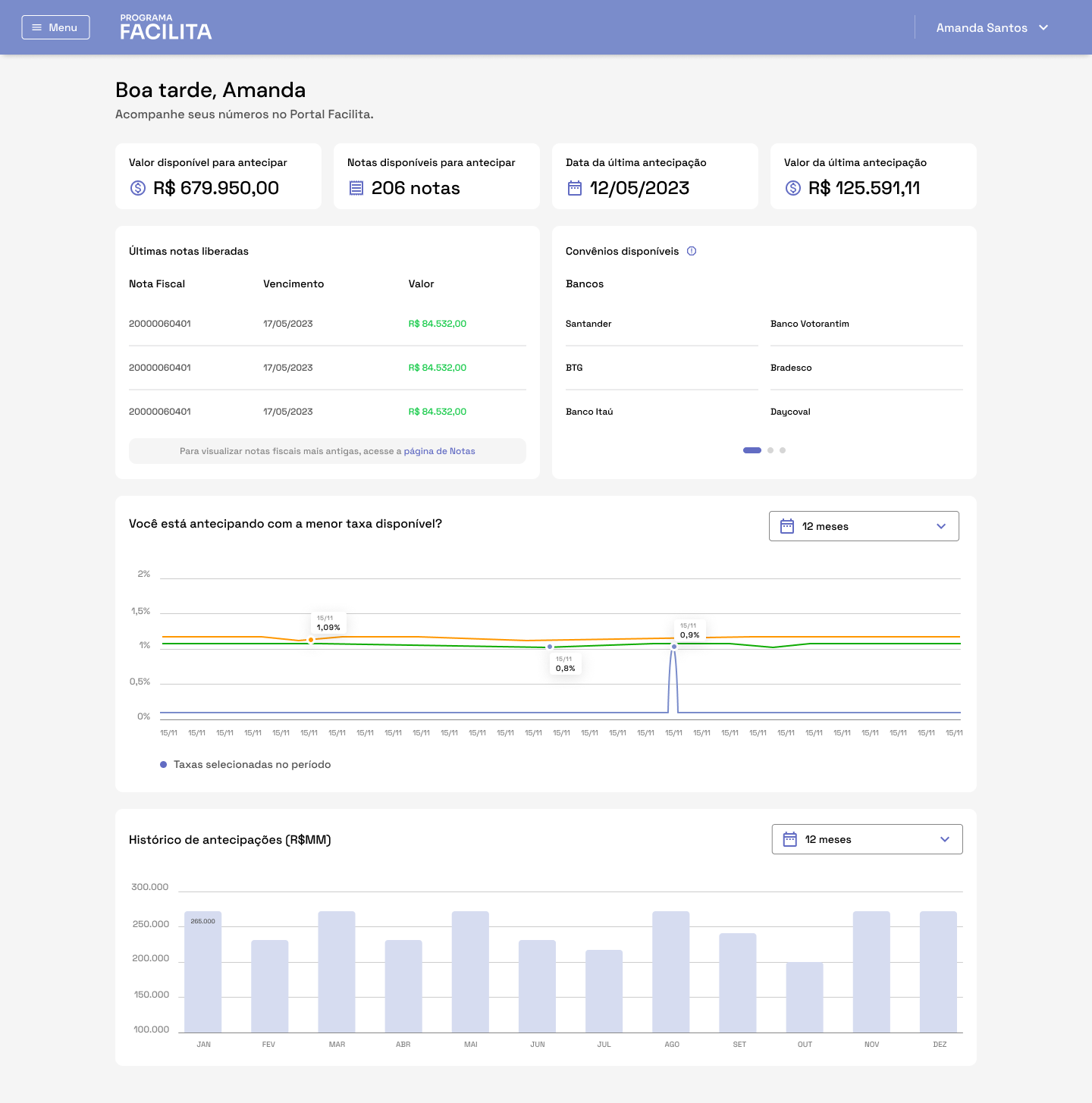This screenshot has height=1103, width=1092.
Task: Click the orange 1,09% data point
Action: coord(311,640)
